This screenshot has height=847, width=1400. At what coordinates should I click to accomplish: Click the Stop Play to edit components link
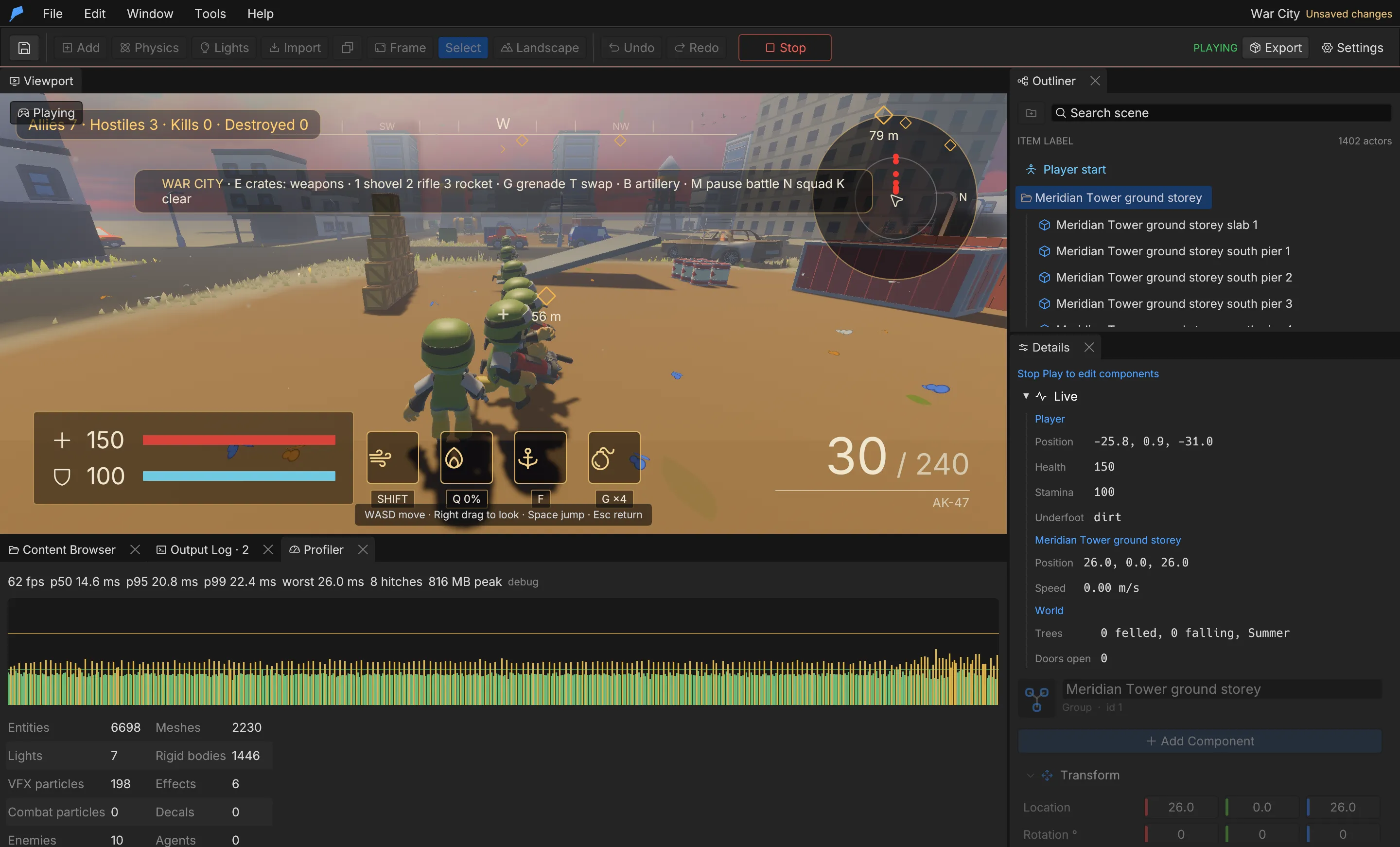tap(1087, 373)
